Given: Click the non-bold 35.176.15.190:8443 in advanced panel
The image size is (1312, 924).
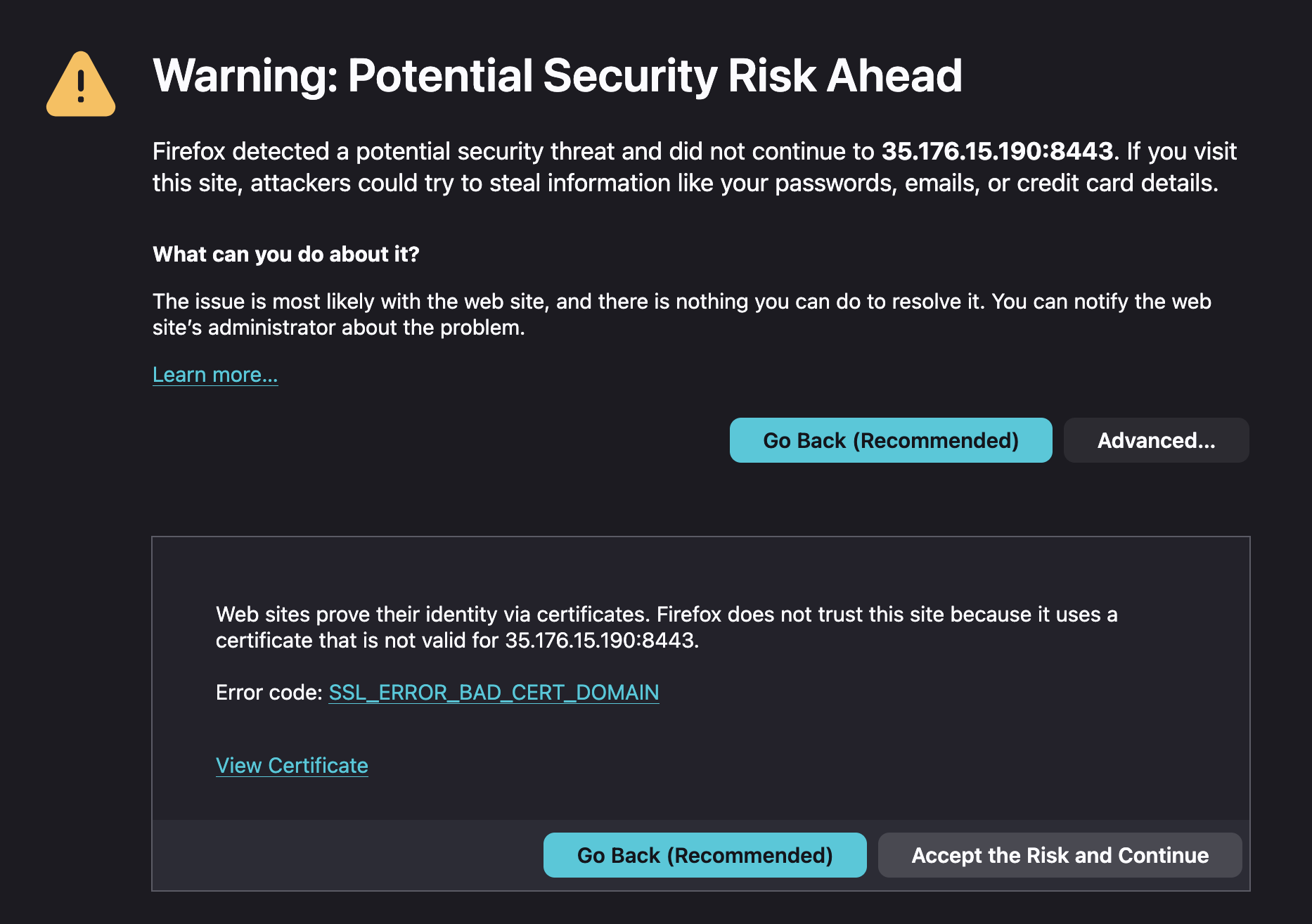Looking at the screenshot, I should [x=600, y=641].
